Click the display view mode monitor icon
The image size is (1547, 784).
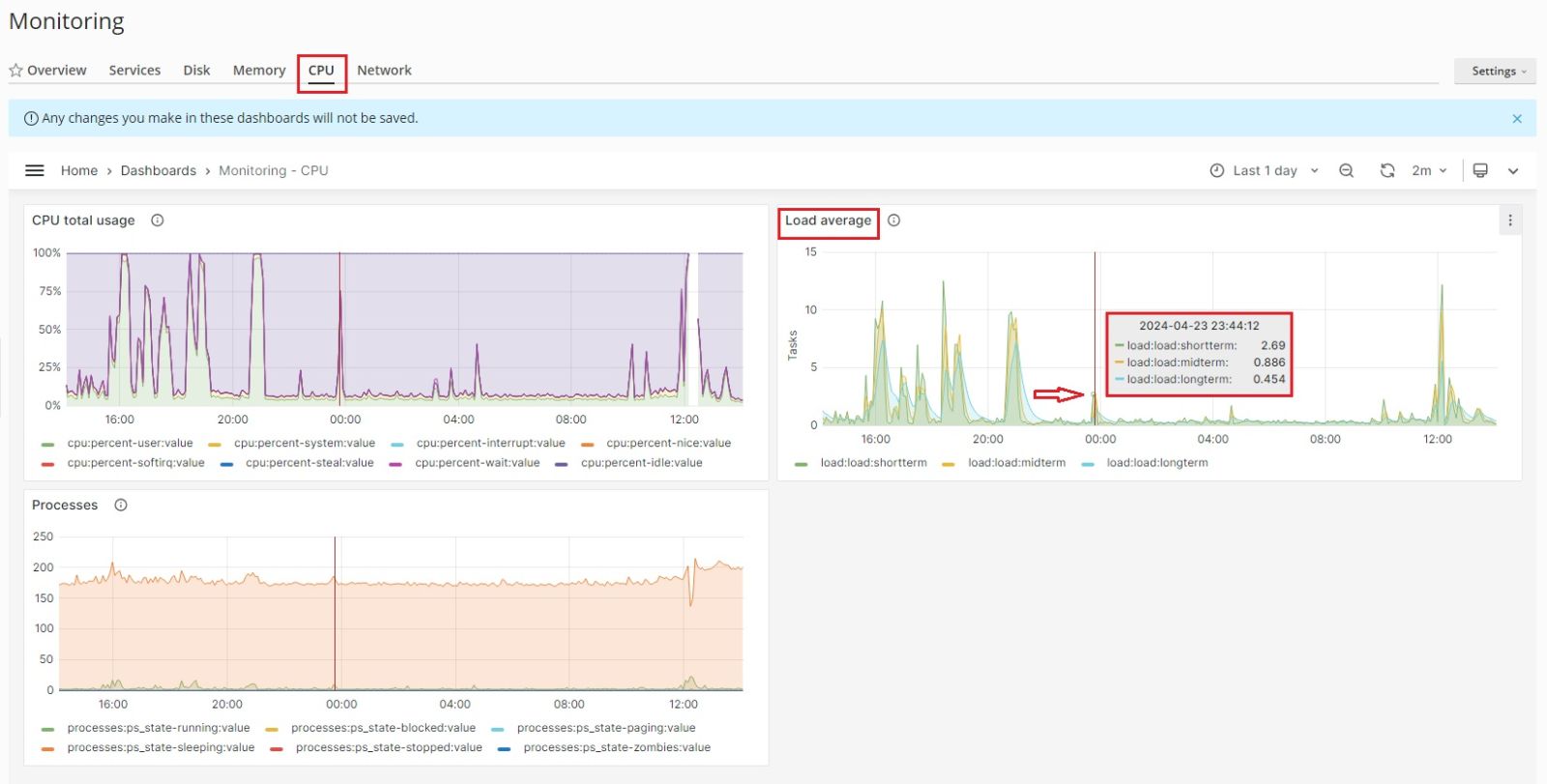[1480, 170]
